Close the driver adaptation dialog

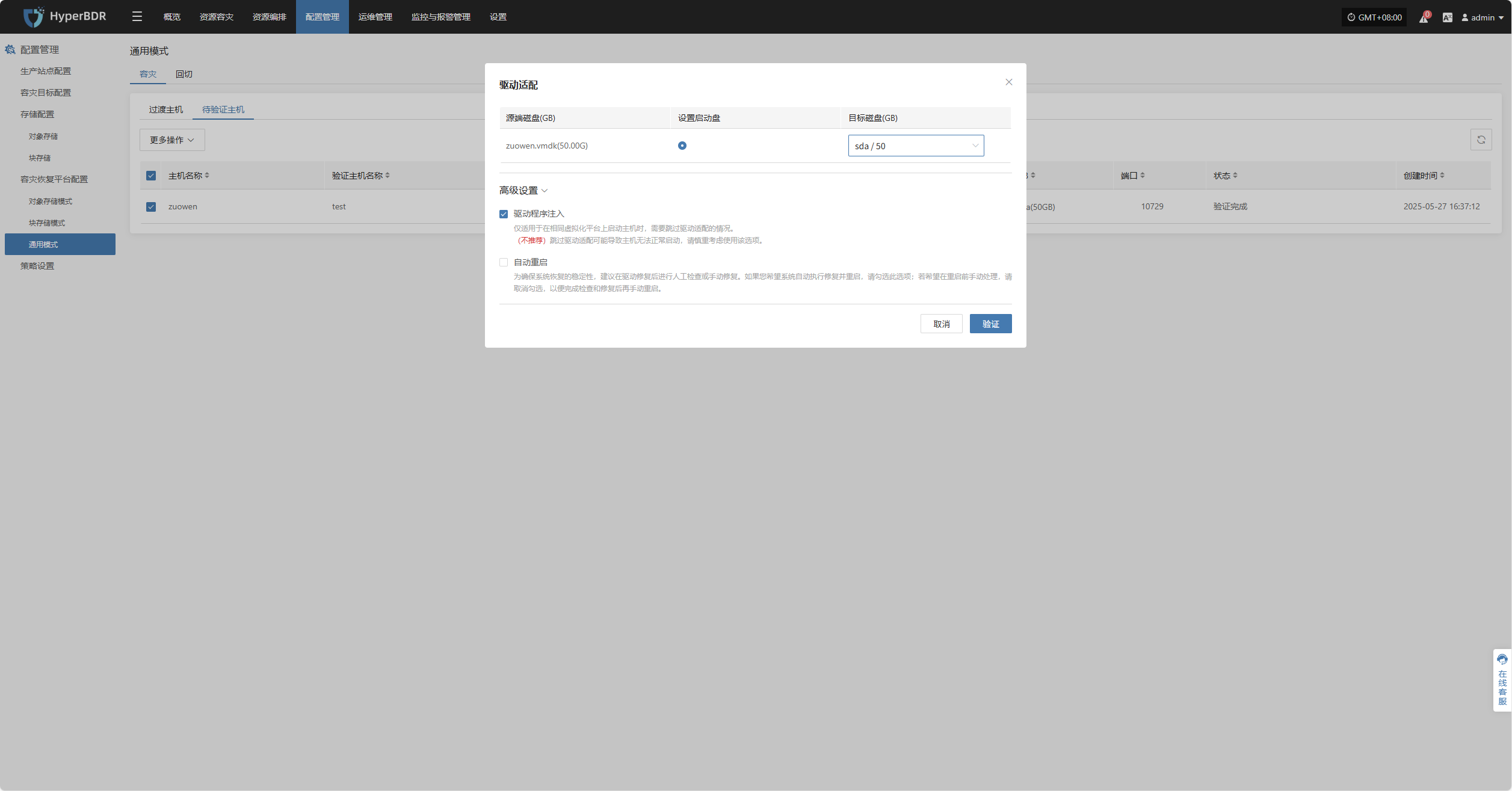(x=1009, y=82)
